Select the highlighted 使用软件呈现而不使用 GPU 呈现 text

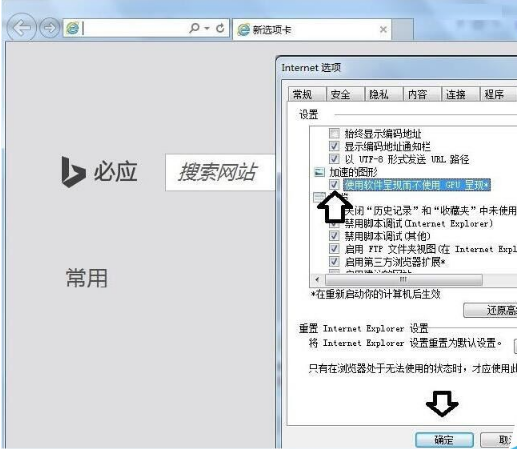click(417, 185)
